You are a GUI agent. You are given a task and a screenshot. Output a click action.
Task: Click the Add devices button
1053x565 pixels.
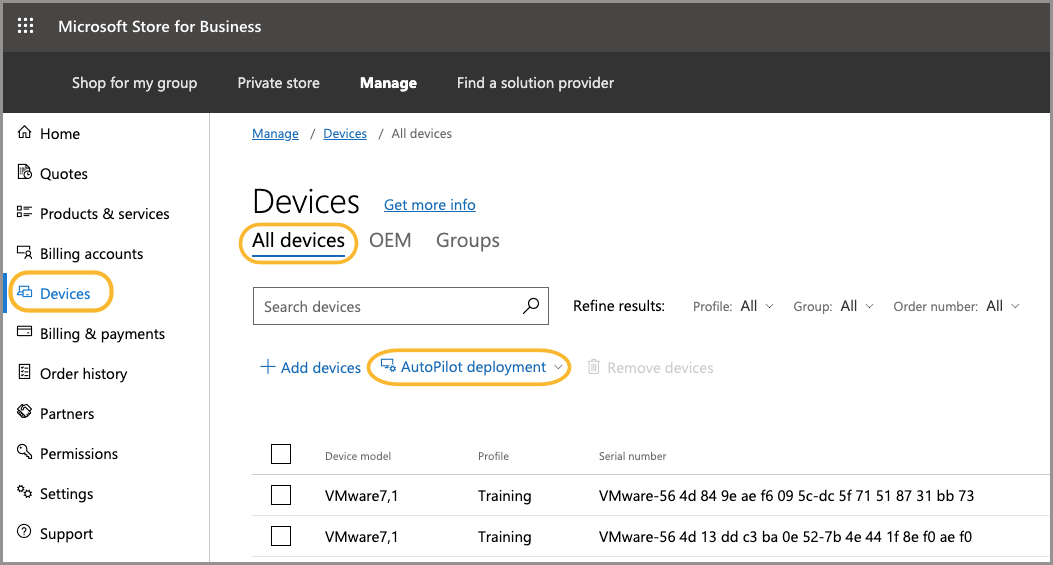click(x=310, y=367)
